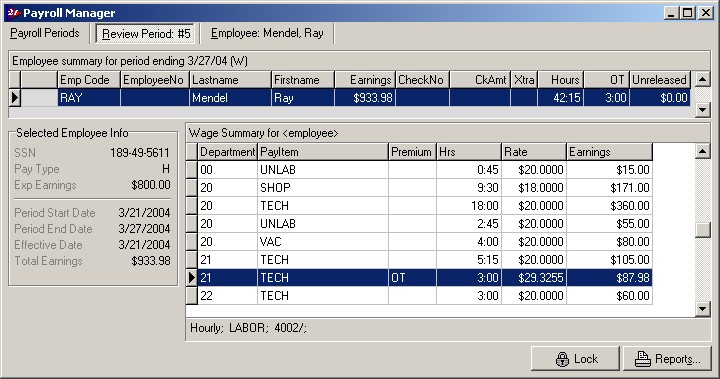Click the Payroll Manager title bar app icon

(13, 13)
